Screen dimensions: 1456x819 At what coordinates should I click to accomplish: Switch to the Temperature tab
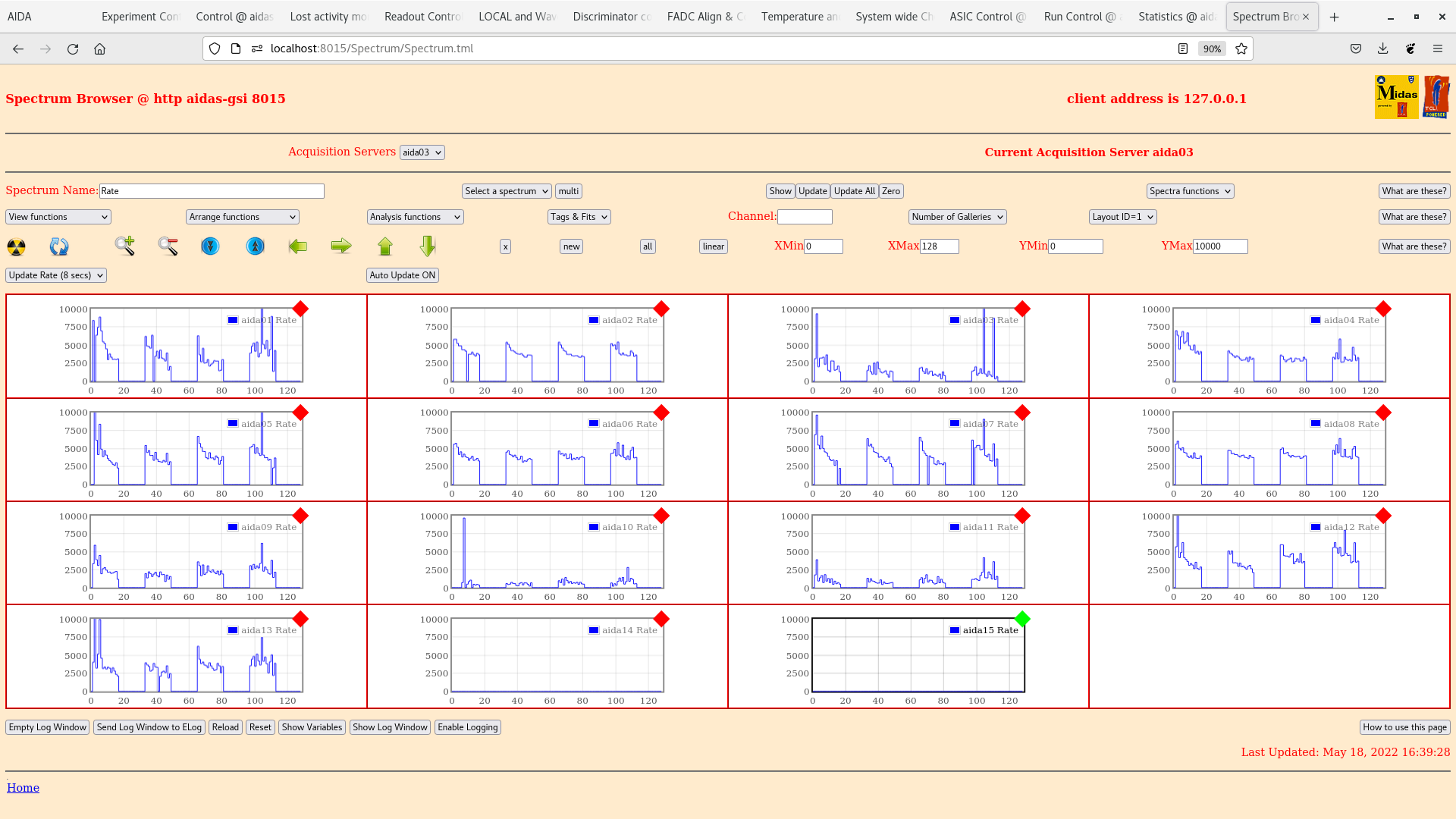click(x=800, y=17)
